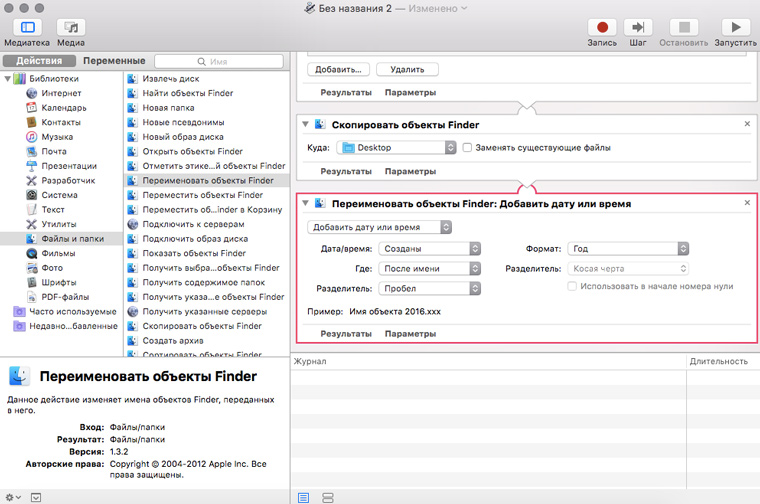The height and width of the screenshot is (504, 760).
Task: Open the Медиатека library panel
Action: point(27,29)
